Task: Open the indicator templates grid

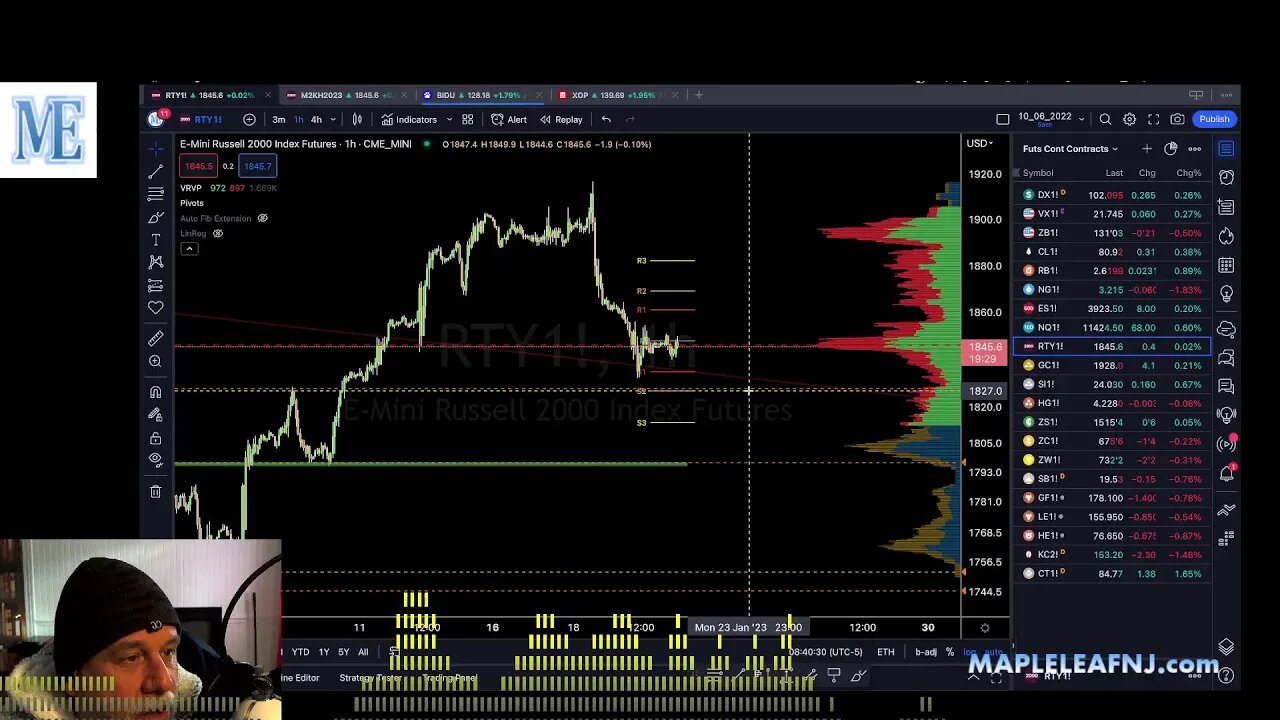Action: 467,119
